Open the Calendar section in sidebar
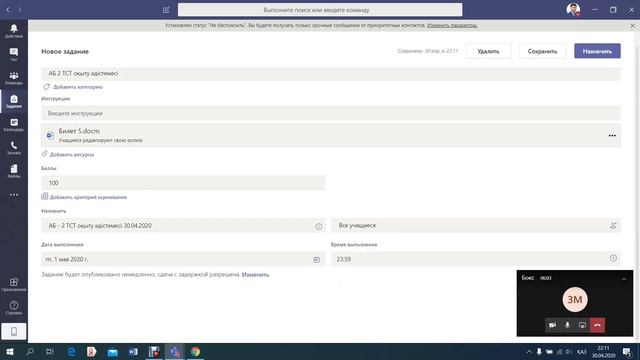Viewport: 640px width, 360px height. coord(13,124)
